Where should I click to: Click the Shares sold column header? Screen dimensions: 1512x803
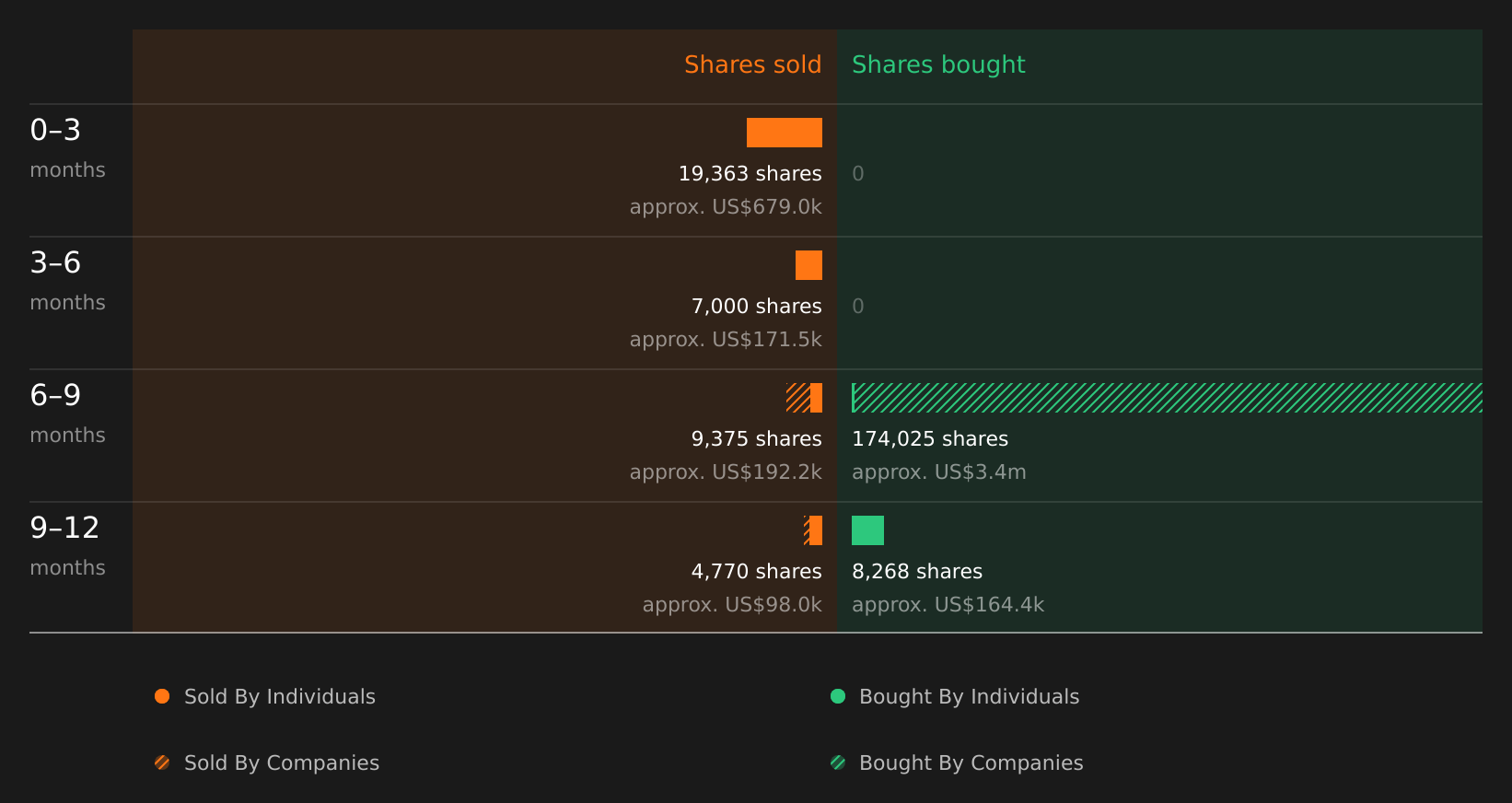(752, 64)
